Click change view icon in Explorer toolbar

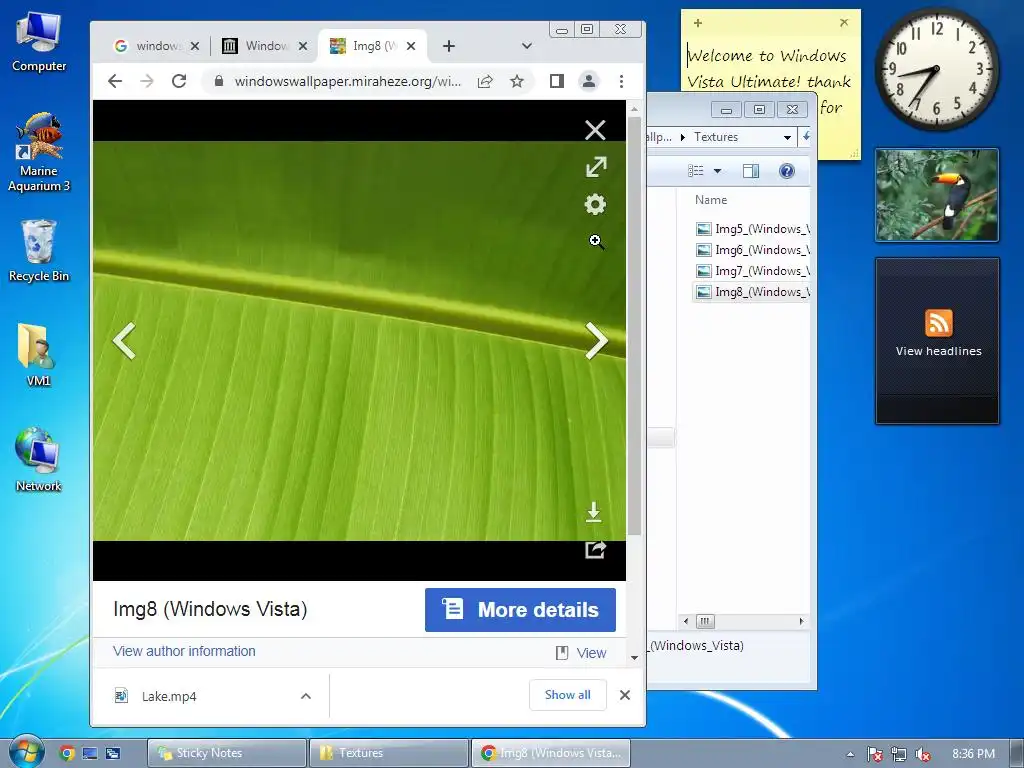click(x=696, y=171)
